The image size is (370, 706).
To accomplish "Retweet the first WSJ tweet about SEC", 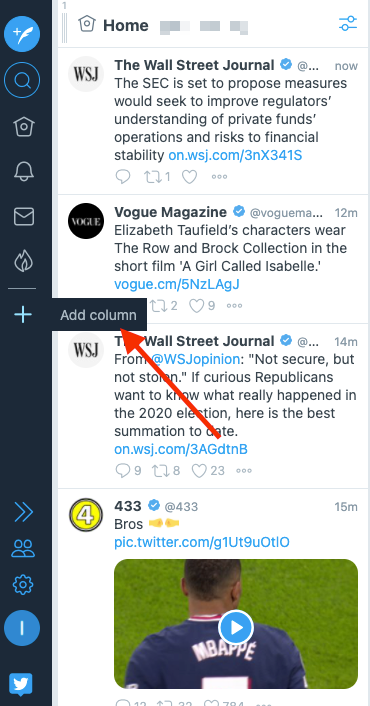I will [152, 177].
